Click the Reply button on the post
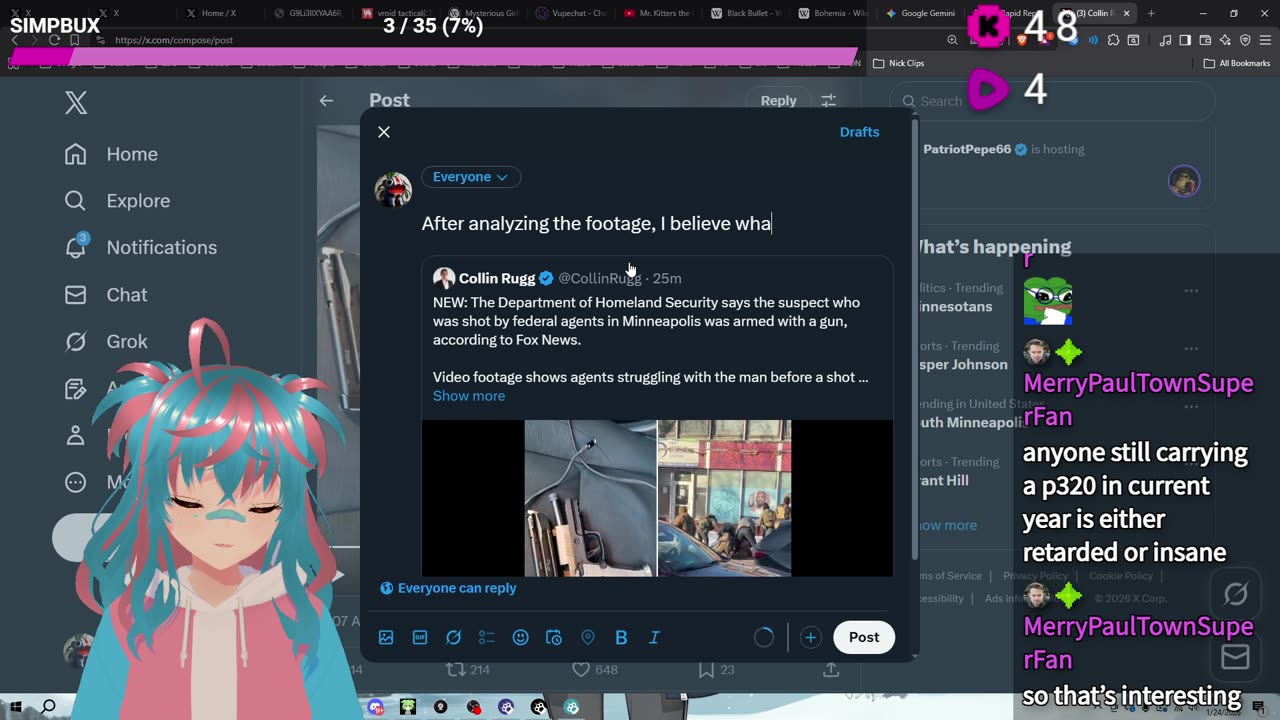Screen dimensions: 1280x720 coord(778,100)
